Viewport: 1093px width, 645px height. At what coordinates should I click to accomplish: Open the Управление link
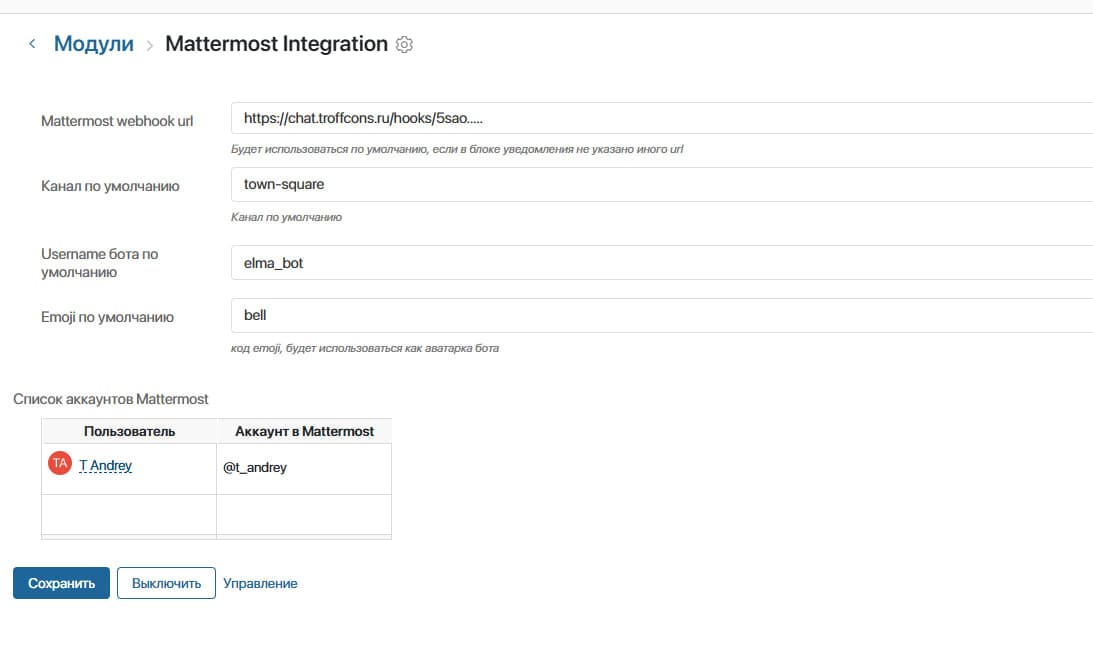point(260,583)
